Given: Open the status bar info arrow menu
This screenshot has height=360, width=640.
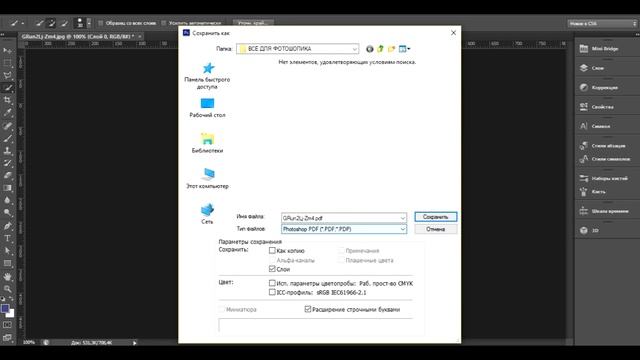Looking at the screenshot, I should click(135, 343).
